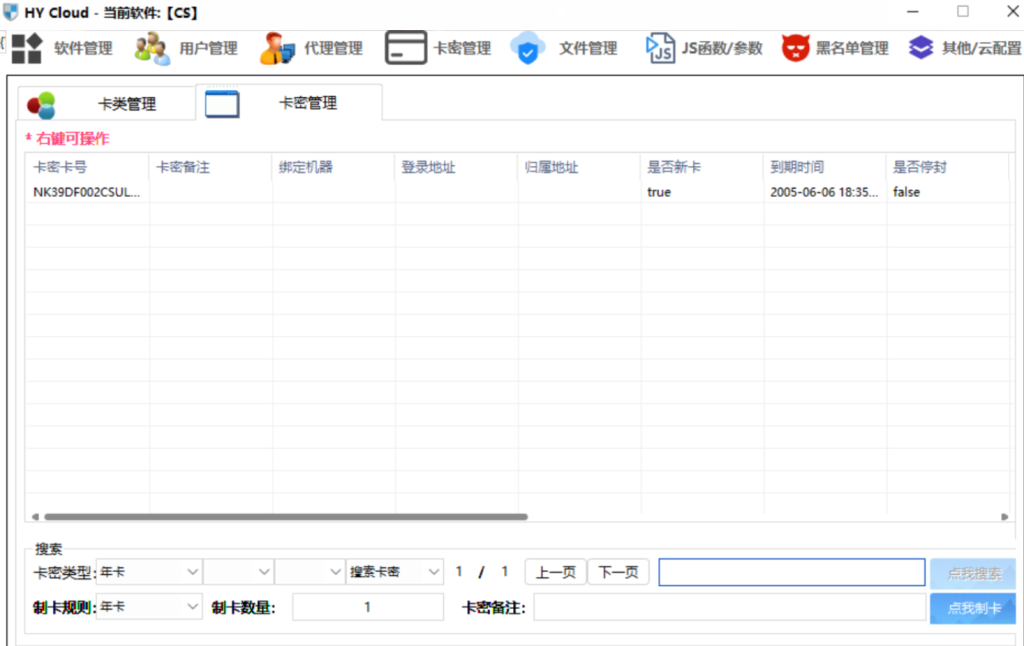Image resolution: width=1024 pixels, height=646 pixels.
Task: Click the search text input field
Action: pos(791,572)
